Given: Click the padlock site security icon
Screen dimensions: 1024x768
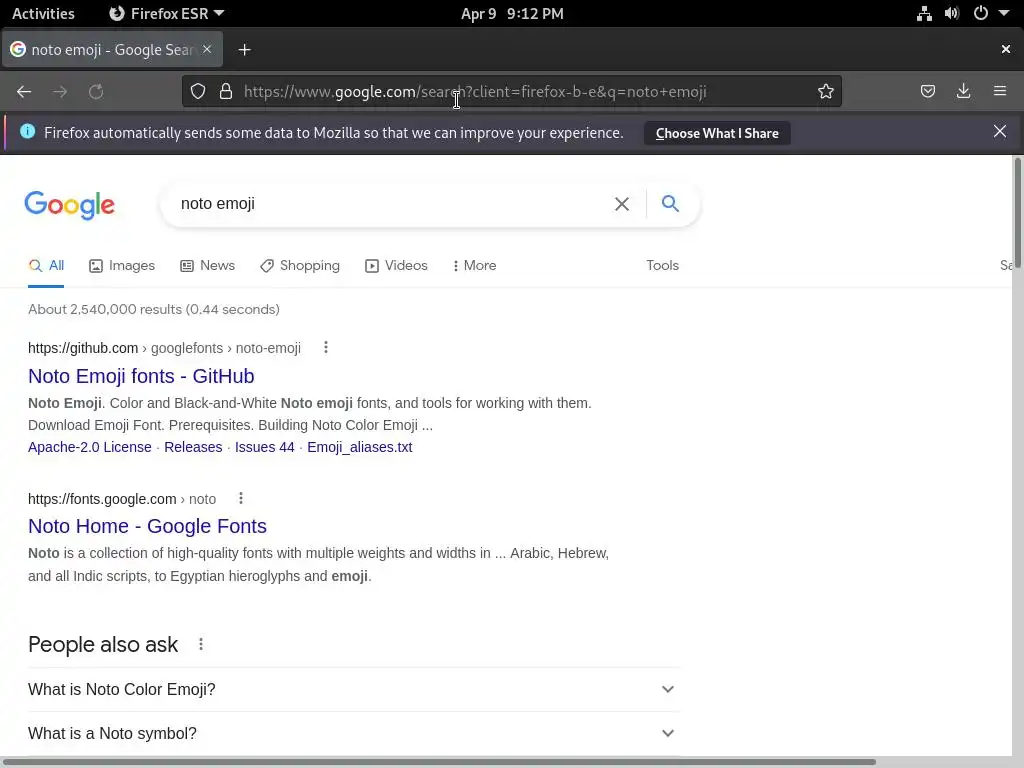Looking at the screenshot, I should (226, 91).
